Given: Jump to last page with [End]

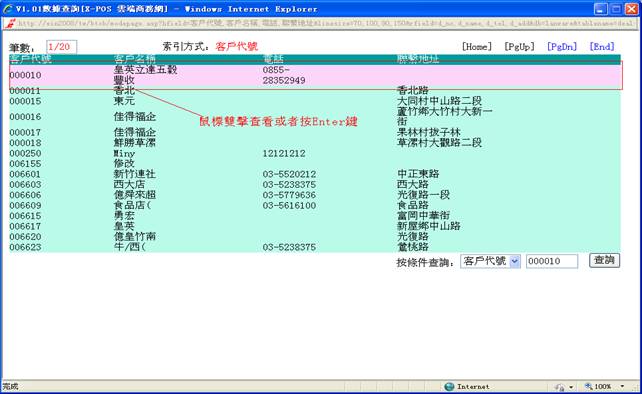Looking at the screenshot, I should pos(602,47).
